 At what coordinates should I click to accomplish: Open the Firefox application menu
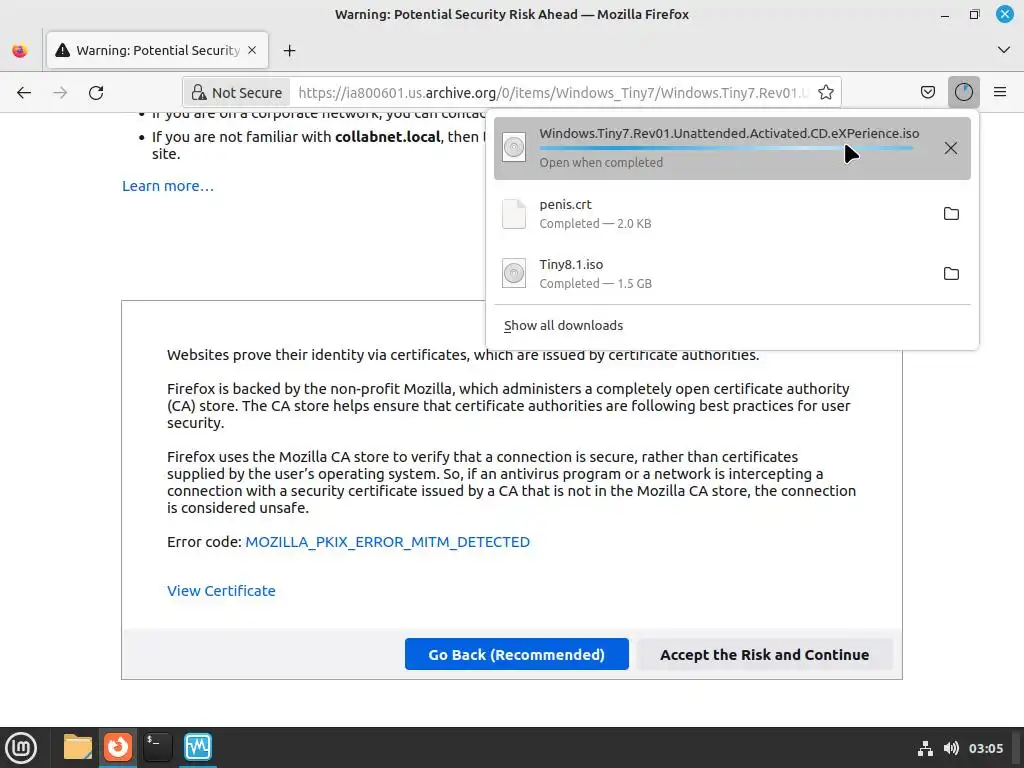[1000, 92]
